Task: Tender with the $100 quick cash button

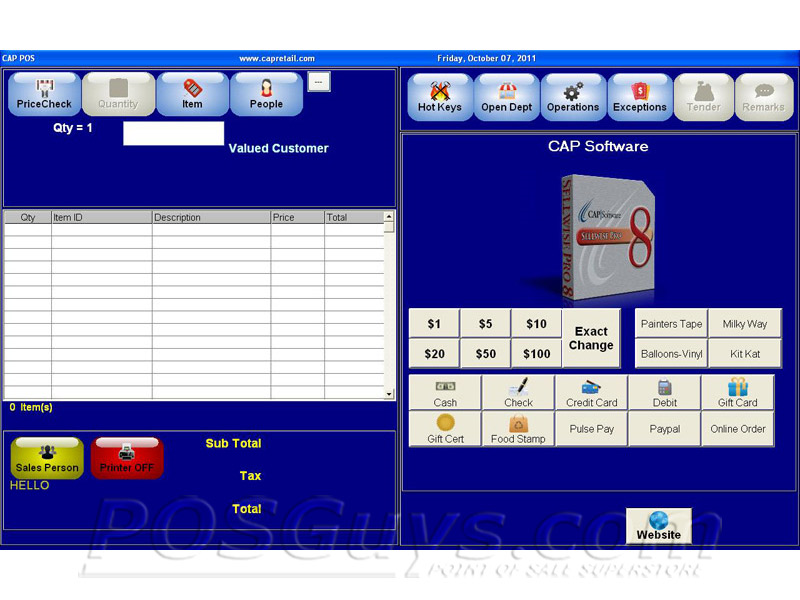Action: (536, 354)
